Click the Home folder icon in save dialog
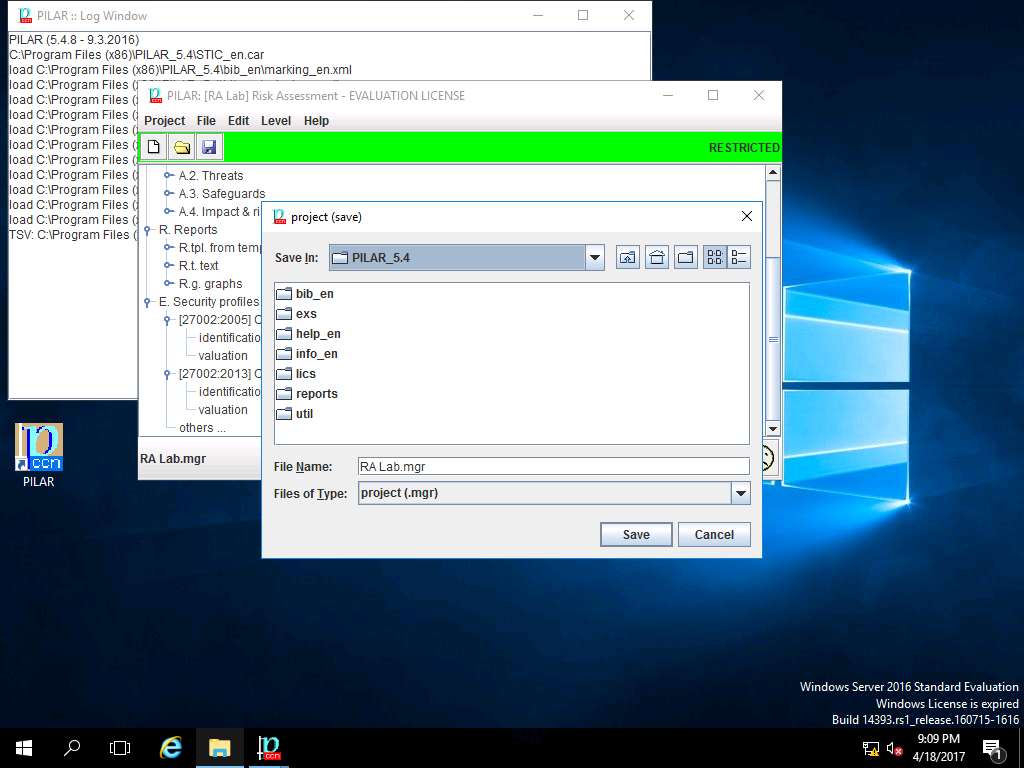1024x768 pixels. click(656, 257)
